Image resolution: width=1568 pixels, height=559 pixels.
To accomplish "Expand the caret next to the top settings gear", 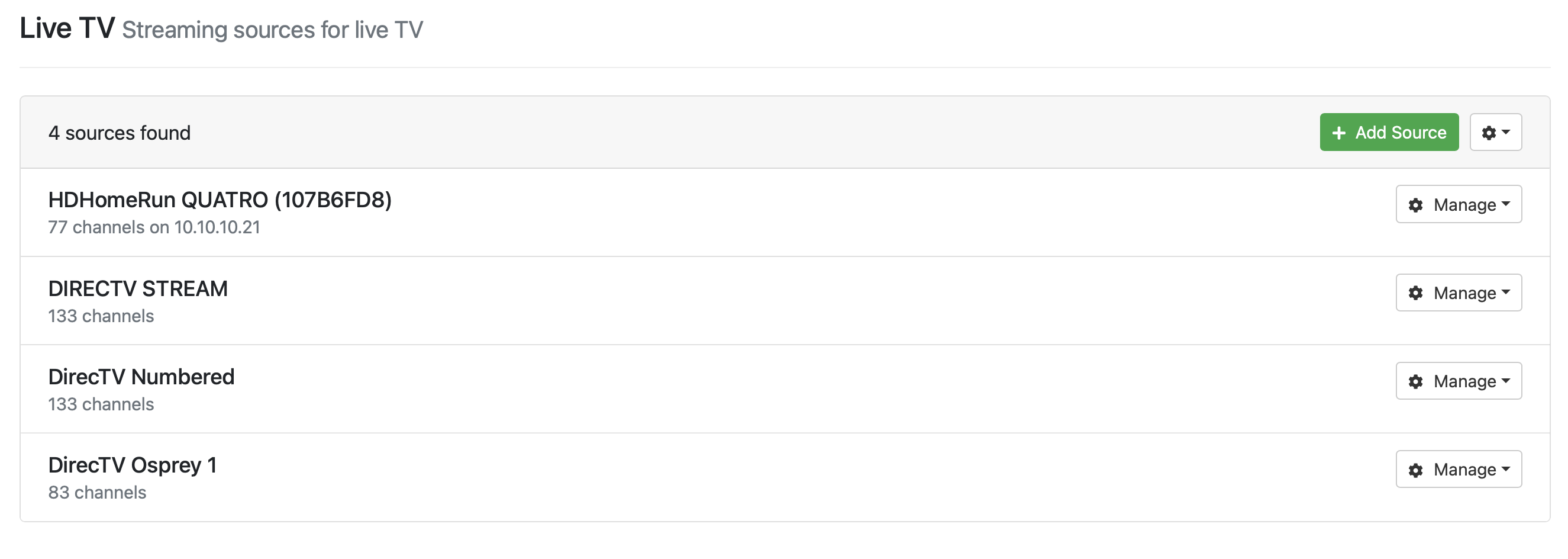I will (1506, 132).
